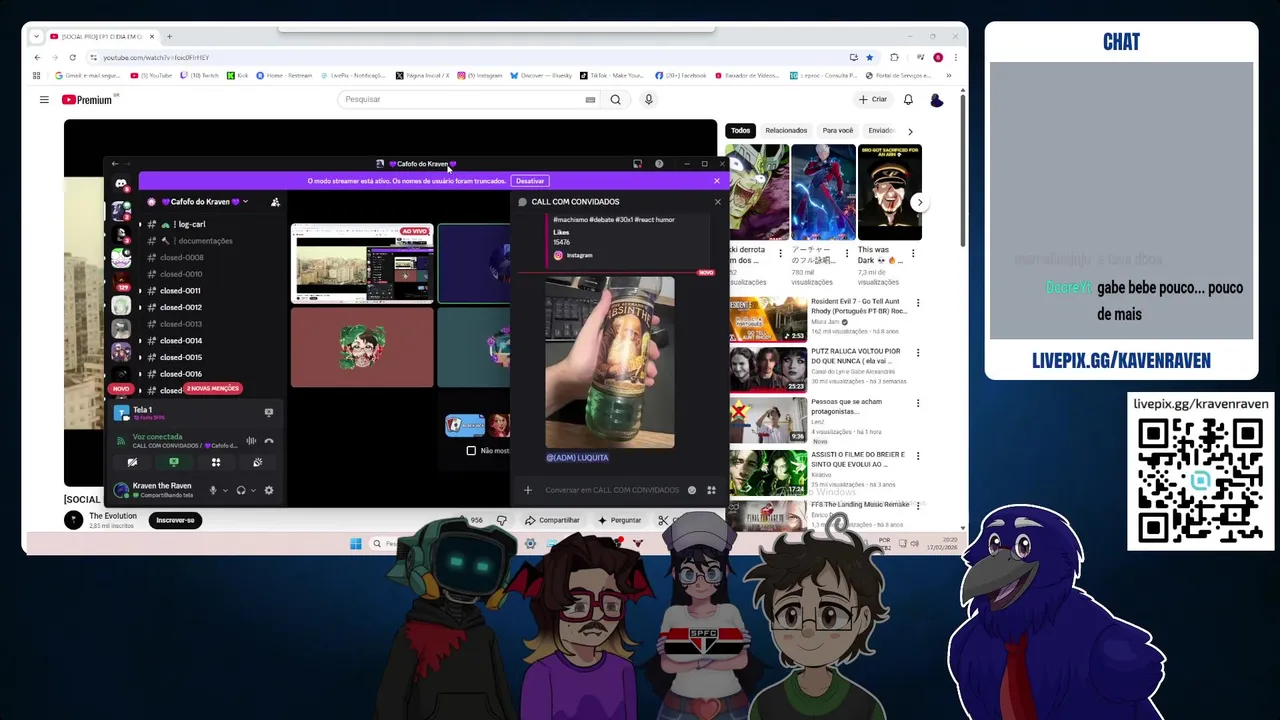This screenshot has height=720, width=1280.
Task: Close the CALL COM CONVIDADOS chat panel
Action: click(717, 202)
